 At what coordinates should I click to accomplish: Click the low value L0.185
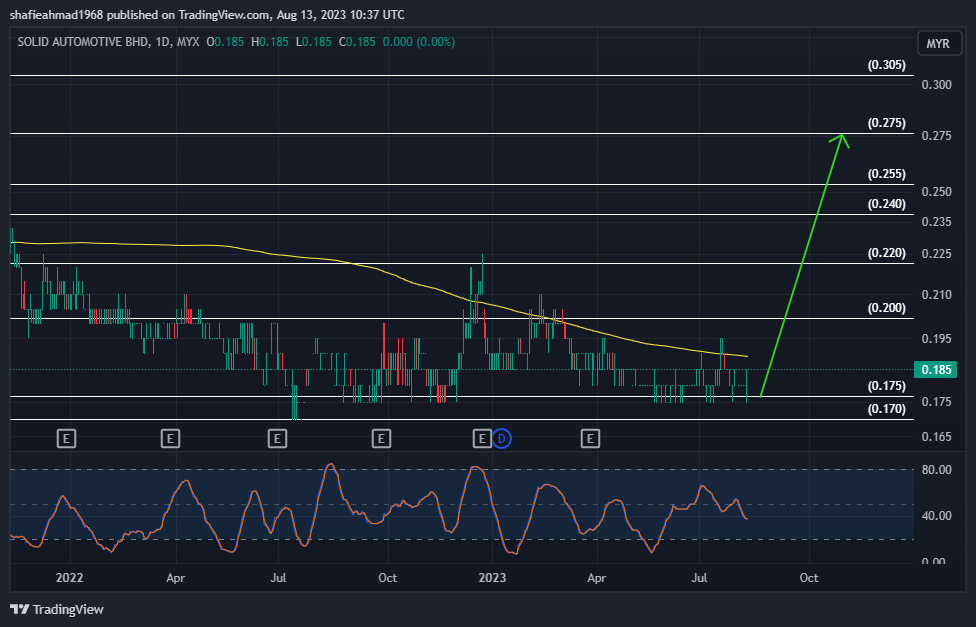[313, 42]
